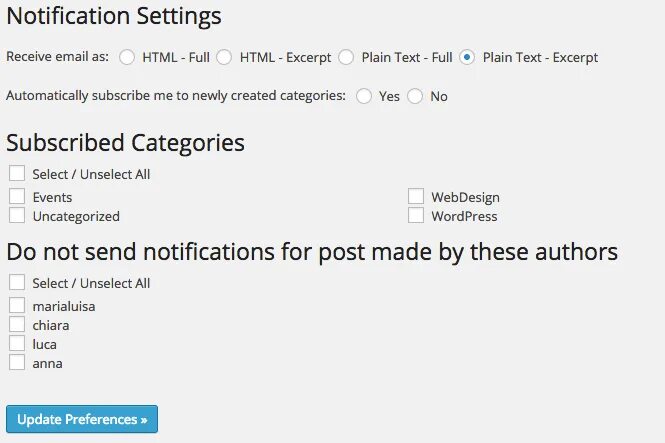Tick the Events category checkbox
Screen dimensions: 665x443
point(17,196)
